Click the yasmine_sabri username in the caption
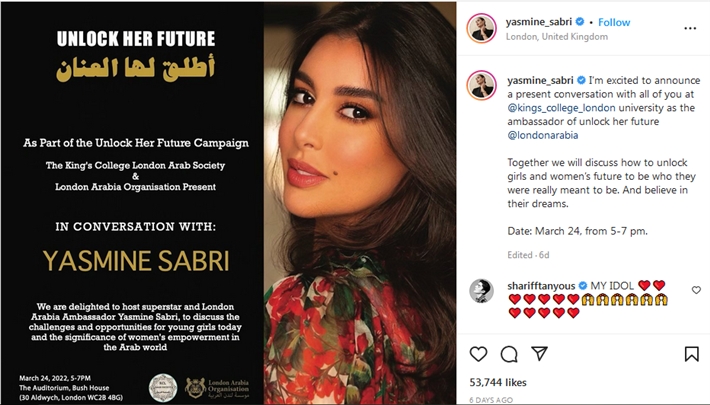Screen dimensions: 710x405 (540, 80)
